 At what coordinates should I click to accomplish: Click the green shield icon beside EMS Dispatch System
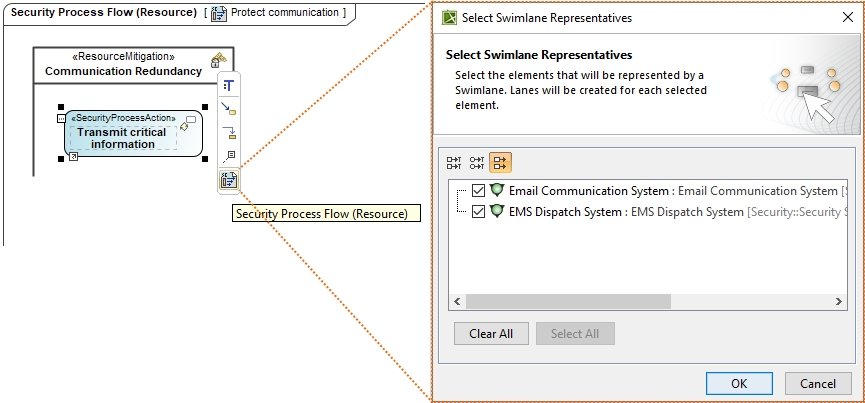(x=497, y=211)
